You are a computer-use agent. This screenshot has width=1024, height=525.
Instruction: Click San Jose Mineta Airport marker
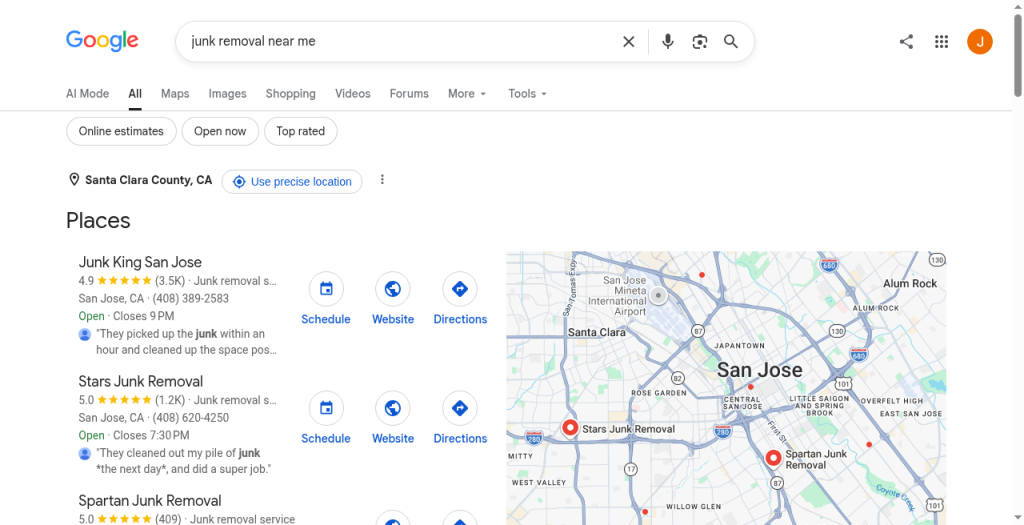(x=658, y=296)
